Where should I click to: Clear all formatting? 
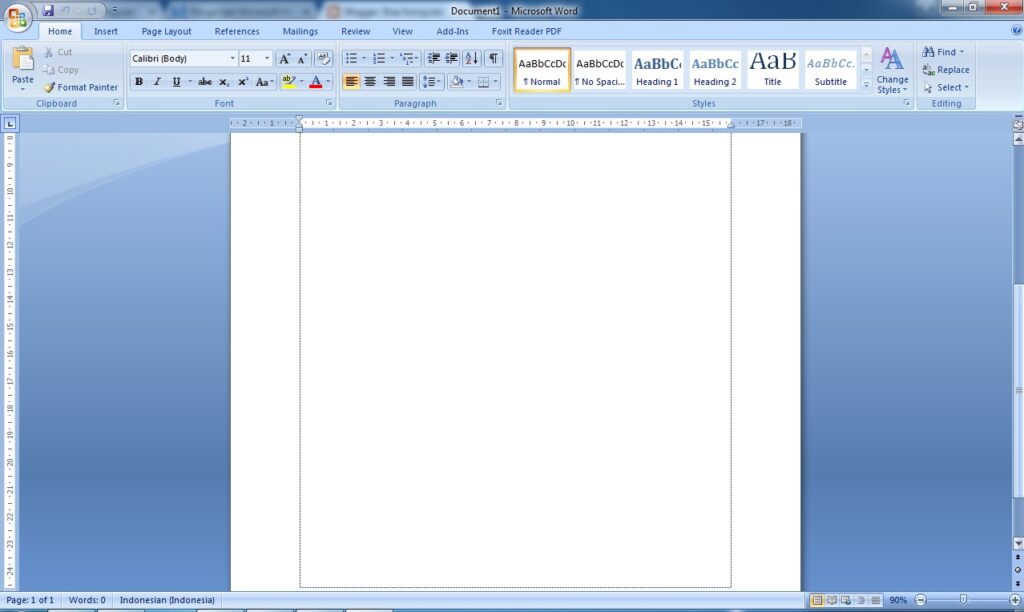323,59
